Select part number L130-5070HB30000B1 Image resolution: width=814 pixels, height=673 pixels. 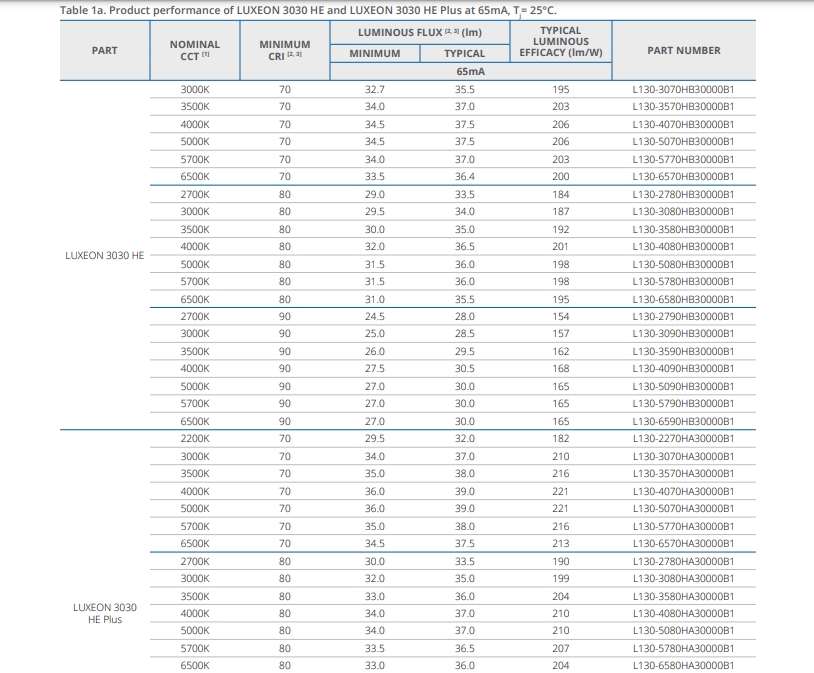click(x=683, y=141)
